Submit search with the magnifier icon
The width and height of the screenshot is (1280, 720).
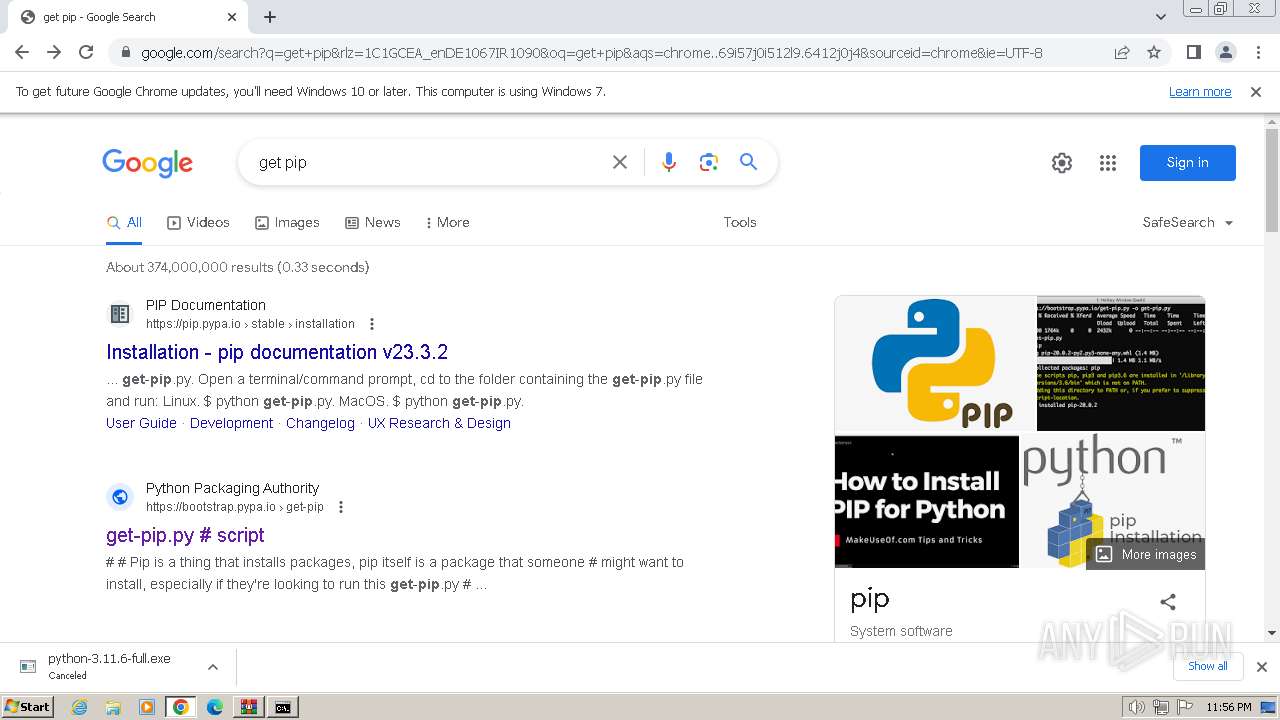tap(748, 162)
